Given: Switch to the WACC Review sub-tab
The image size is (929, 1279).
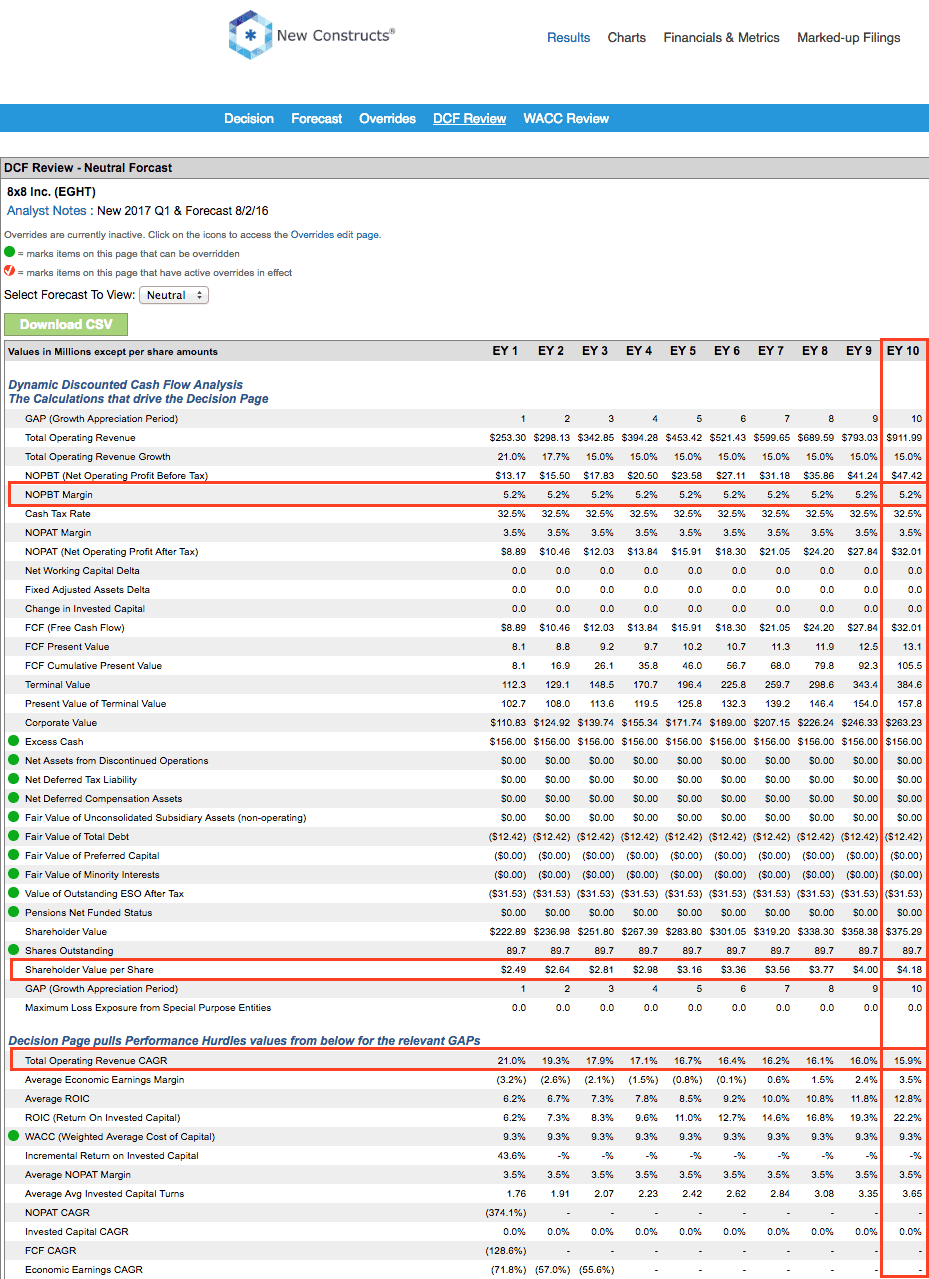Looking at the screenshot, I should [x=566, y=118].
